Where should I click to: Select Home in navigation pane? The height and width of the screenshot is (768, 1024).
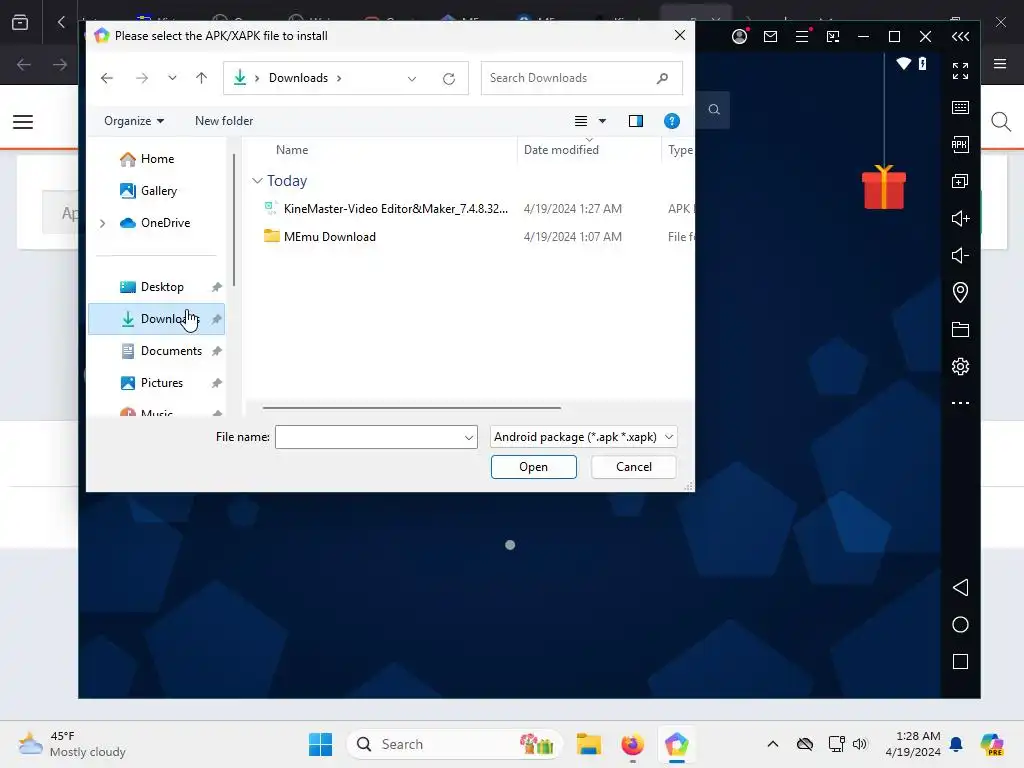point(157,159)
